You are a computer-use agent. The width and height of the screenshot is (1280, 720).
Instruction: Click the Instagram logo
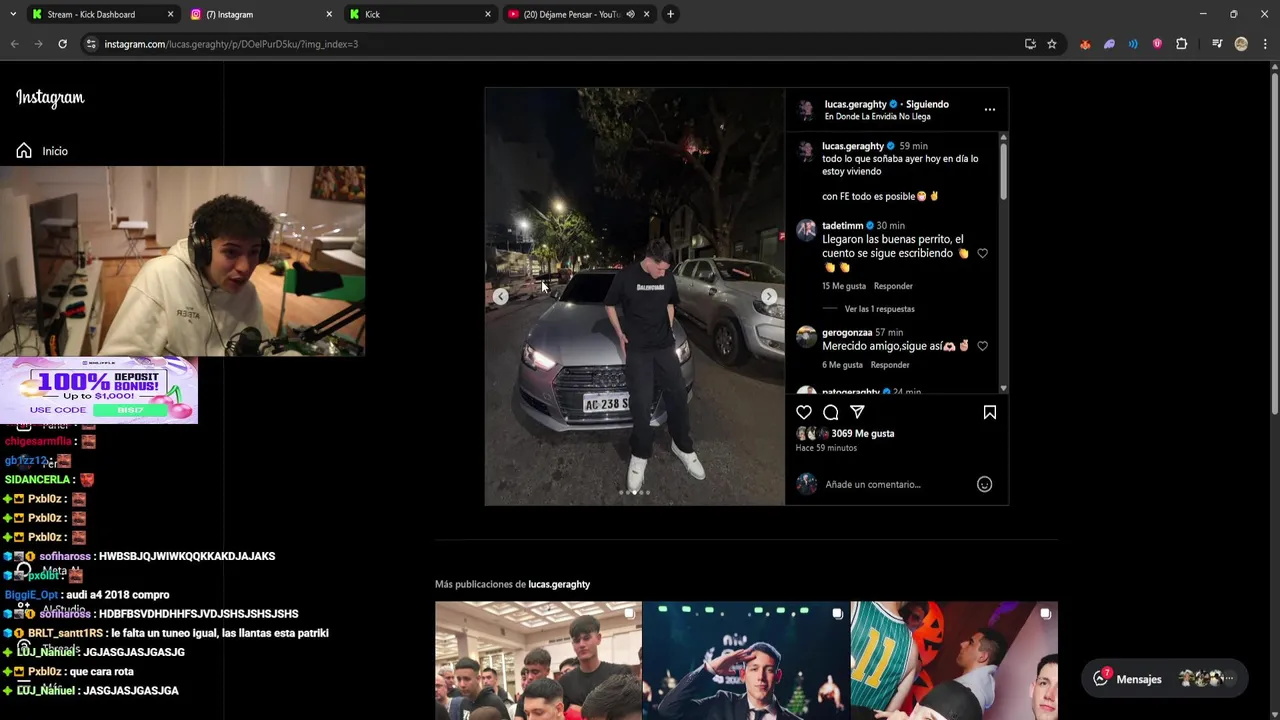50,97
